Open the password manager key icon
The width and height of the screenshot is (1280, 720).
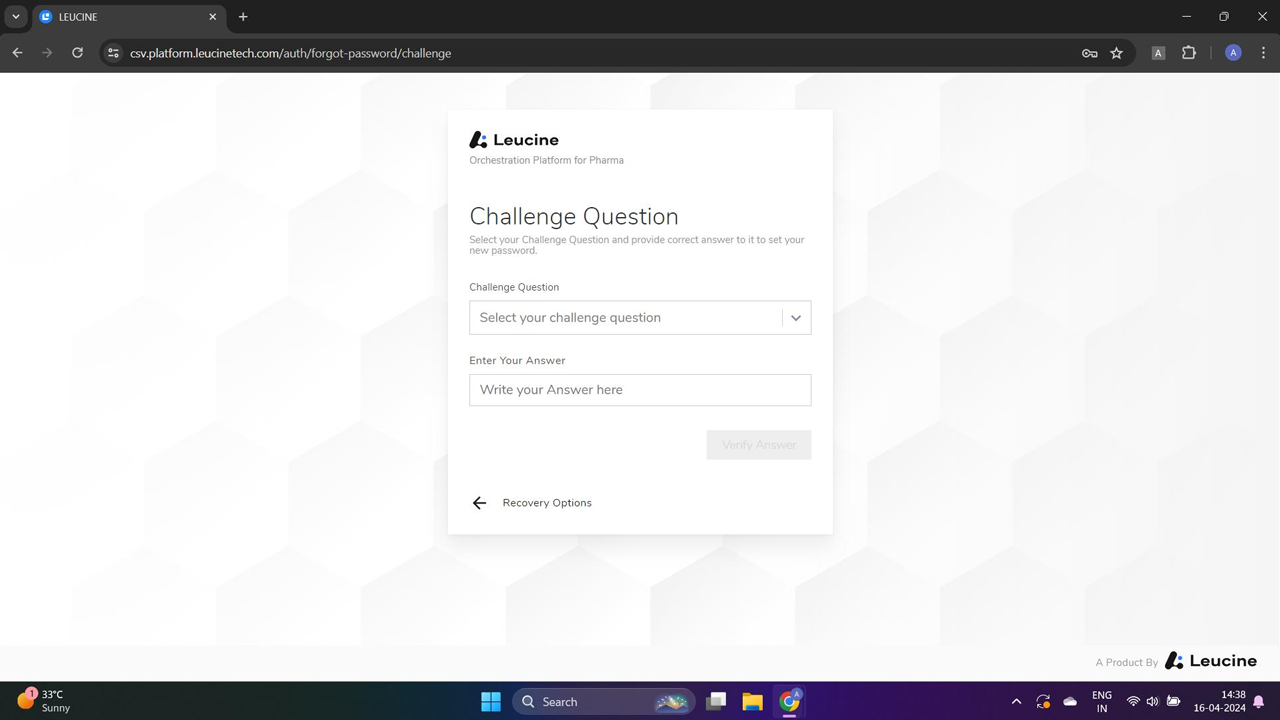pos(1089,53)
